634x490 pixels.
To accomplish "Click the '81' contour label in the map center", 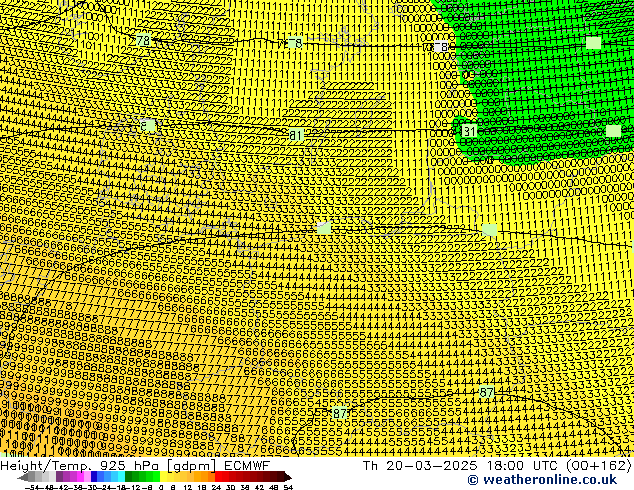I will point(296,135).
